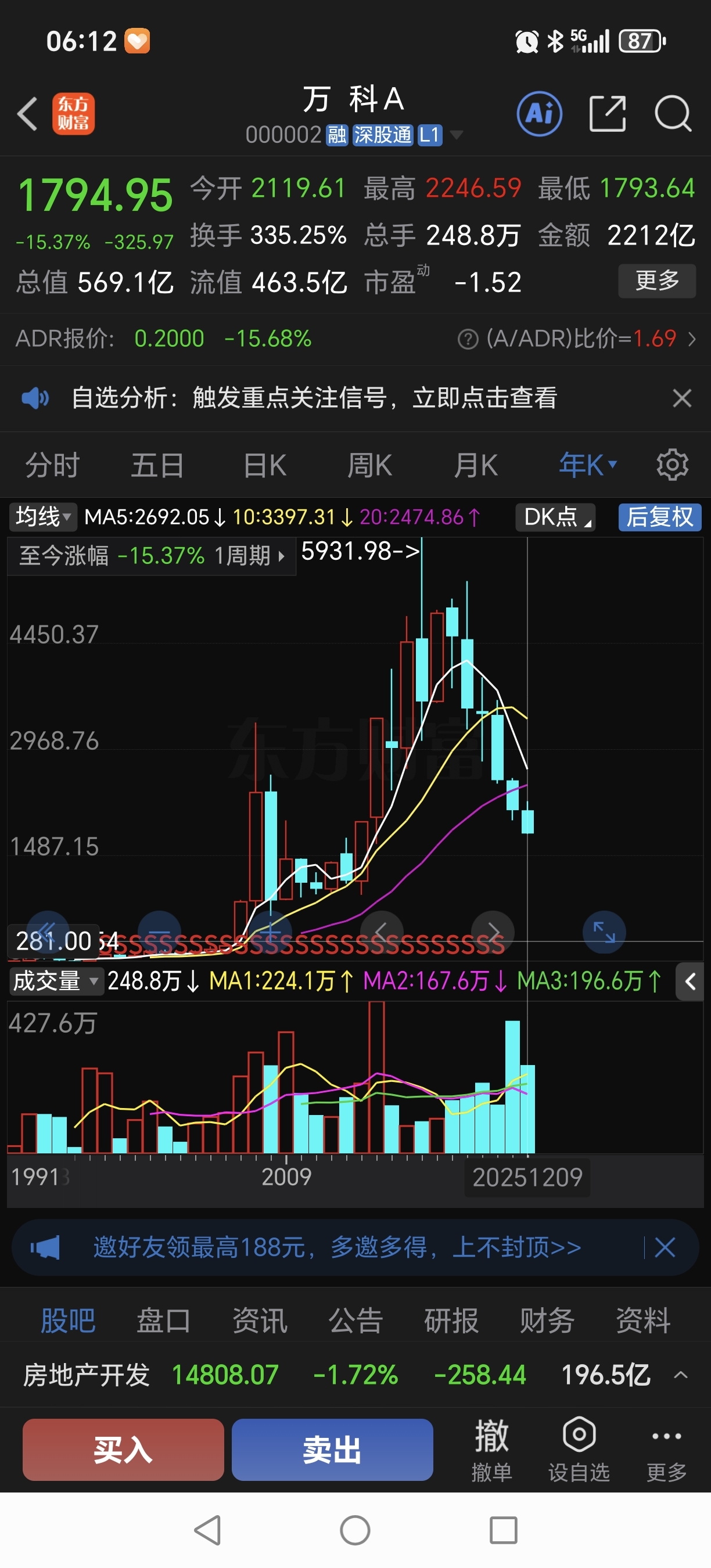Tap the 2009 year axis label
The image size is (711, 1568).
pos(286,1177)
